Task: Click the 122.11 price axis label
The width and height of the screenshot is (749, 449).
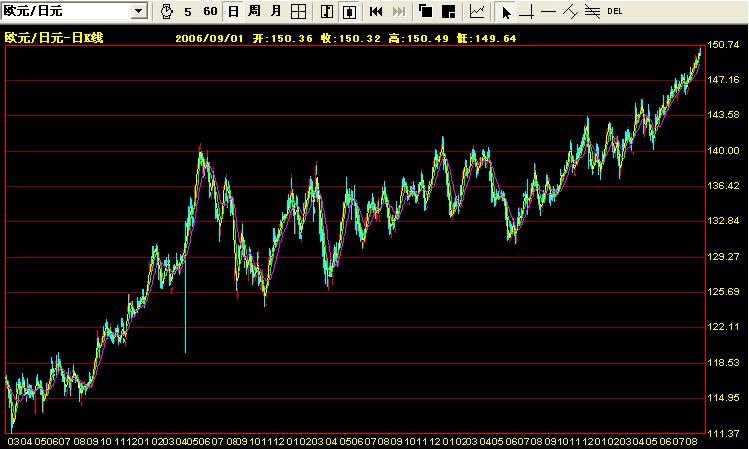Action: pos(723,327)
